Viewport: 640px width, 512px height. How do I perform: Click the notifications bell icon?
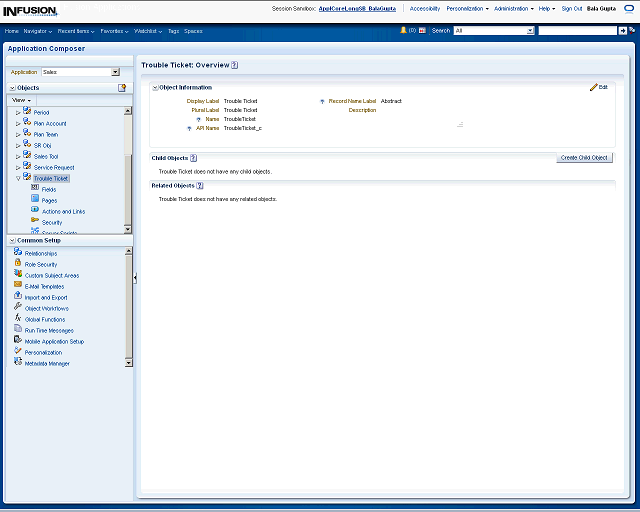coord(404,31)
